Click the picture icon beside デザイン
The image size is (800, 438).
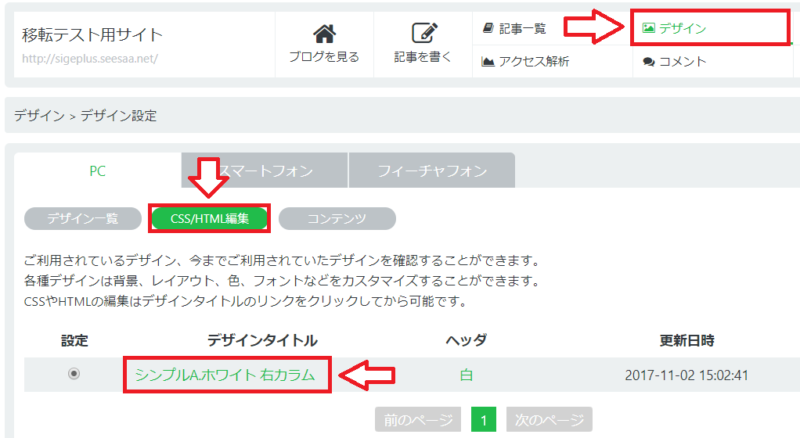[x=648, y=28]
